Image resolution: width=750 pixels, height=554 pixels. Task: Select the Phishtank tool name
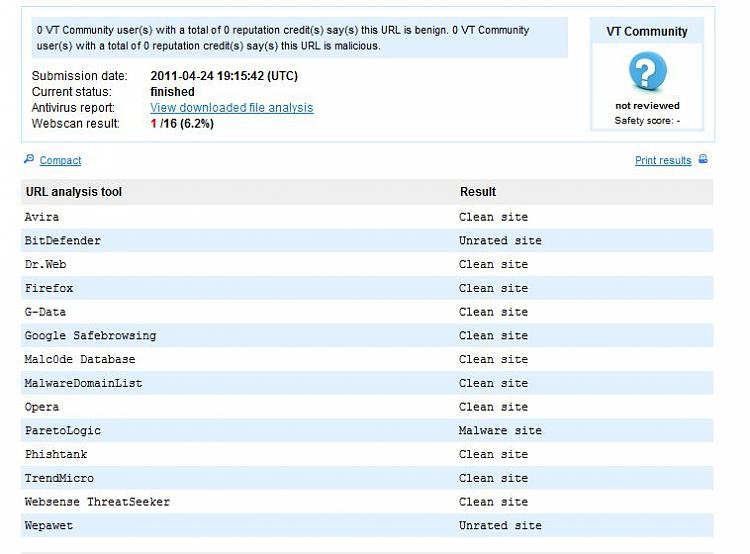coord(56,454)
